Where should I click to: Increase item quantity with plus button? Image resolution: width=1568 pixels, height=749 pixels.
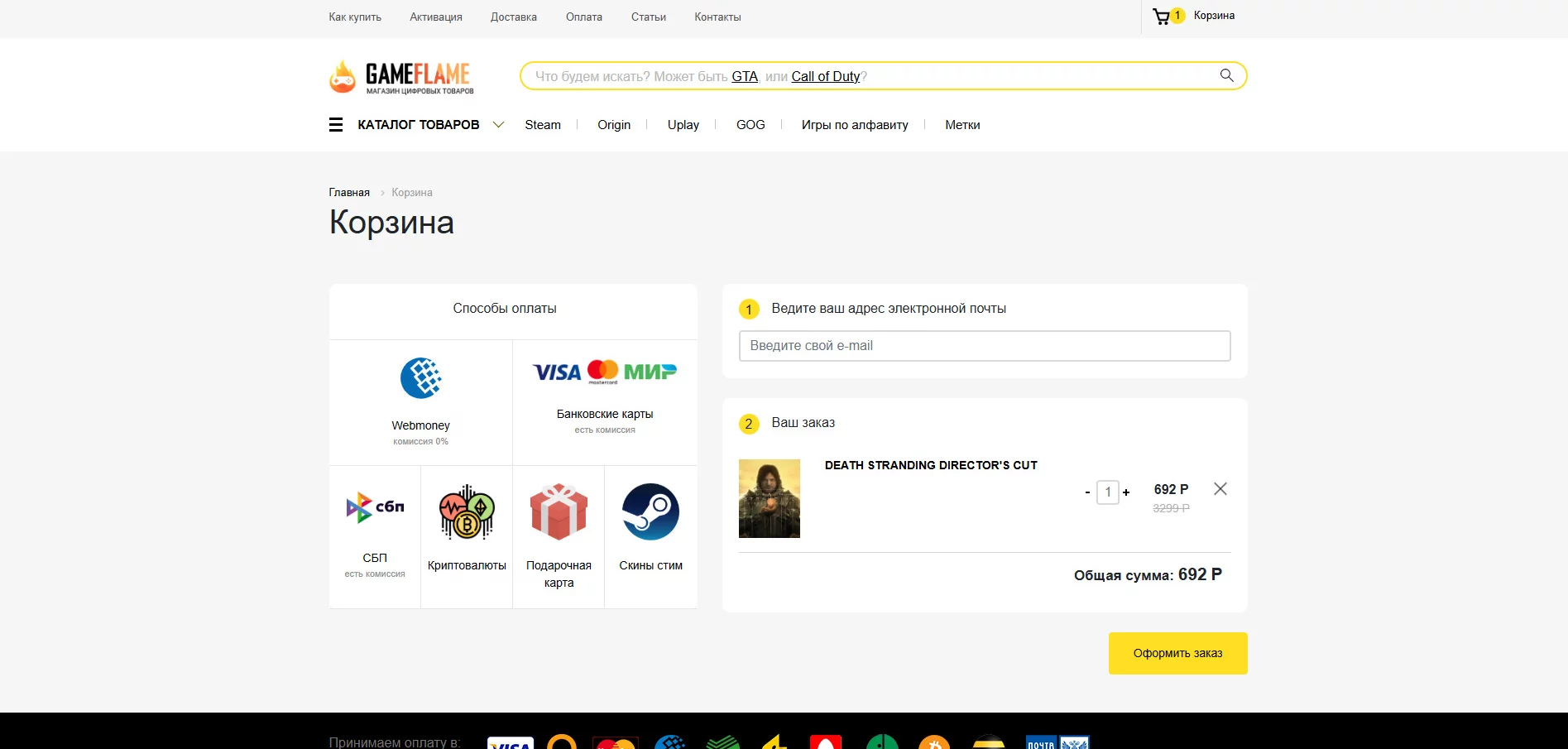(x=1126, y=492)
